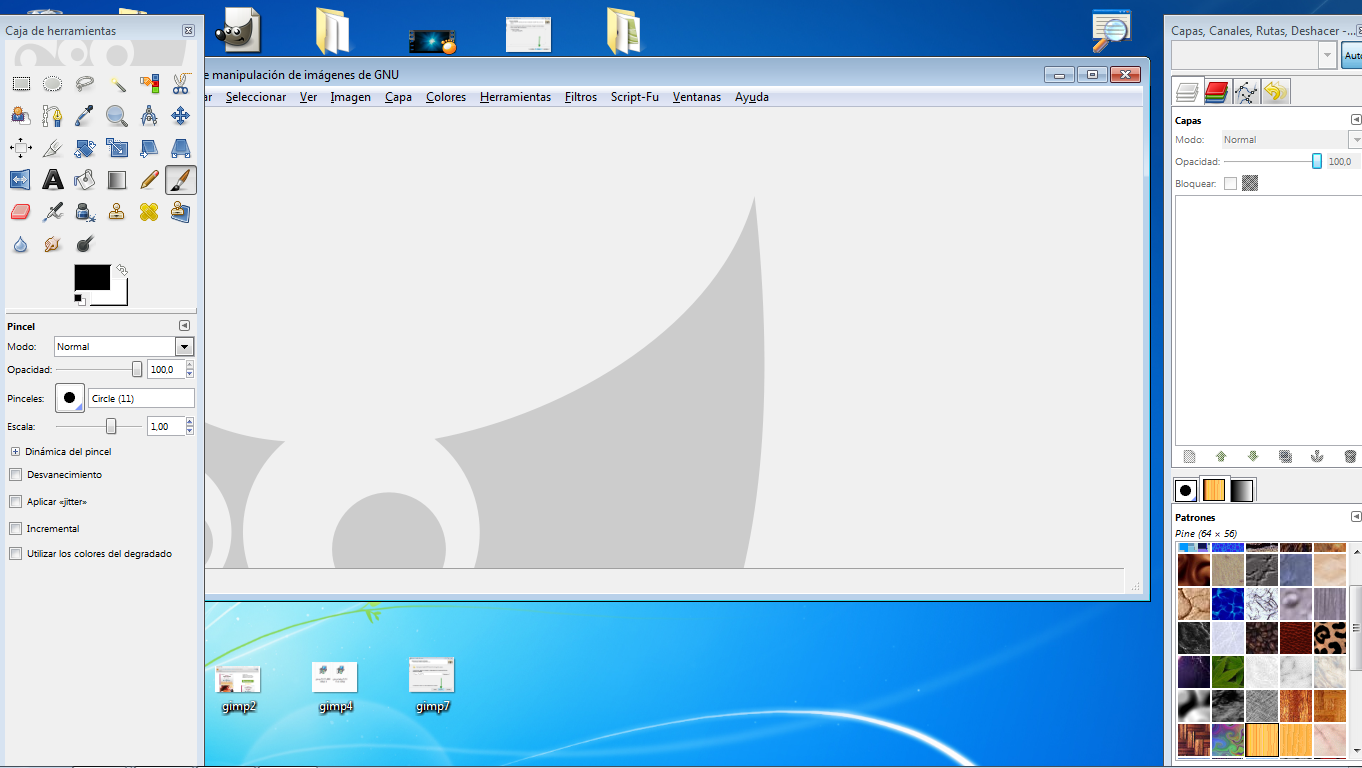Toggle the Incremental checkbox
This screenshot has height=768, width=1362.
pyautogui.click(x=15, y=528)
